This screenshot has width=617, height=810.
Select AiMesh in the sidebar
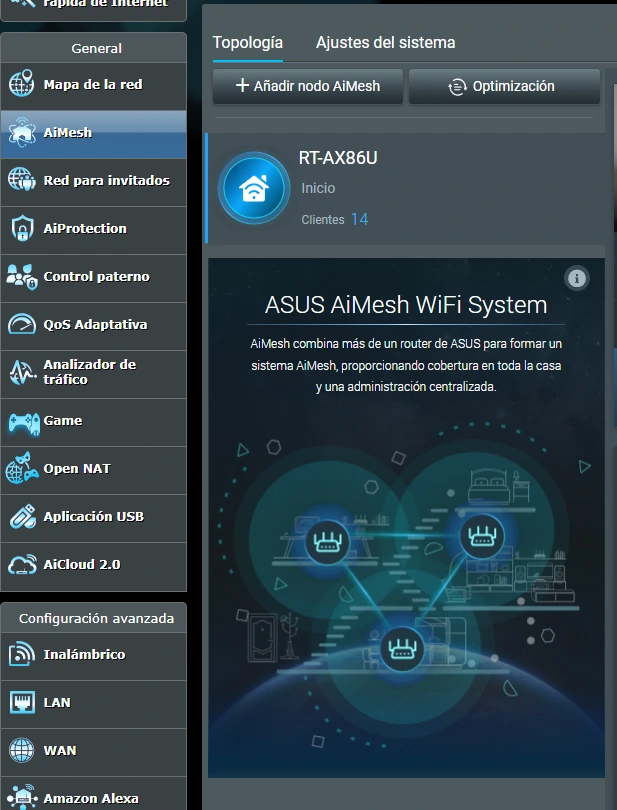pyautogui.click(x=94, y=134)
